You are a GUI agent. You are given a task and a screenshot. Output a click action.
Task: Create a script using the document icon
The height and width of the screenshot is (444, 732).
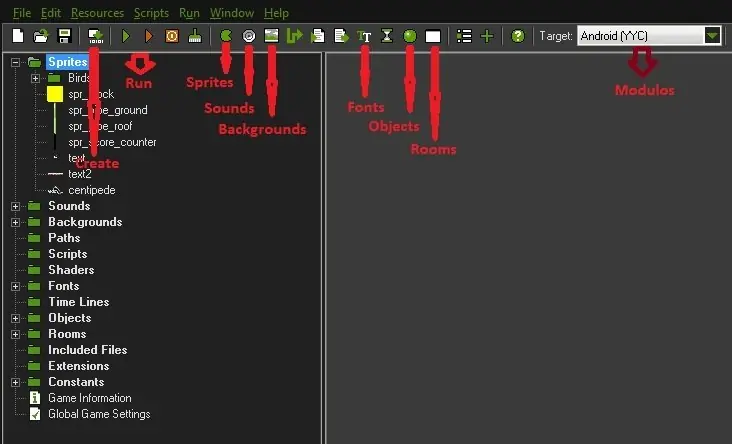click(x=318, y=36)
